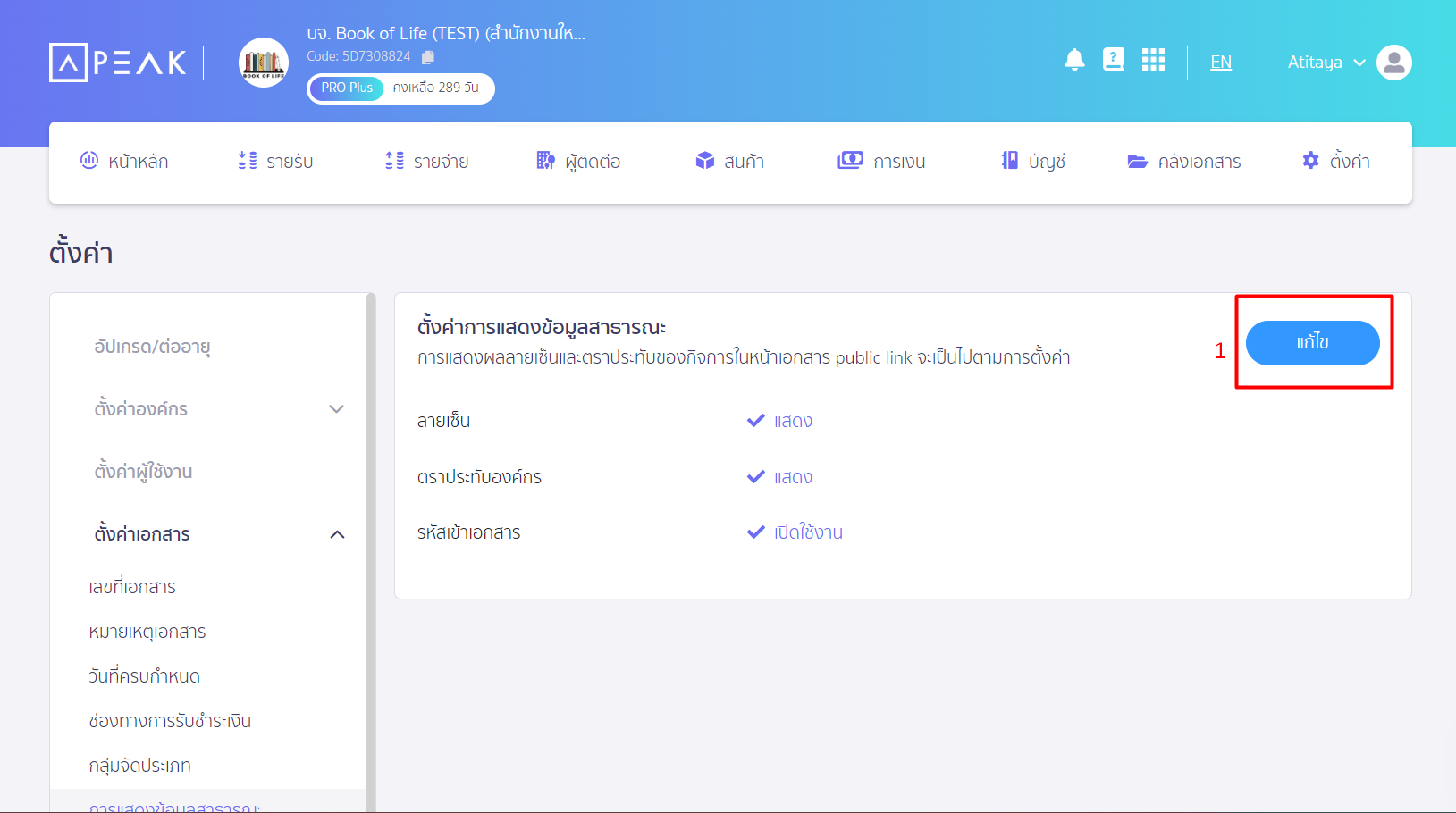Viewport: 1456px width, 813px height.
Task: Open เลขที่เอกสาร settings
Action: click(x=132, y=587)
